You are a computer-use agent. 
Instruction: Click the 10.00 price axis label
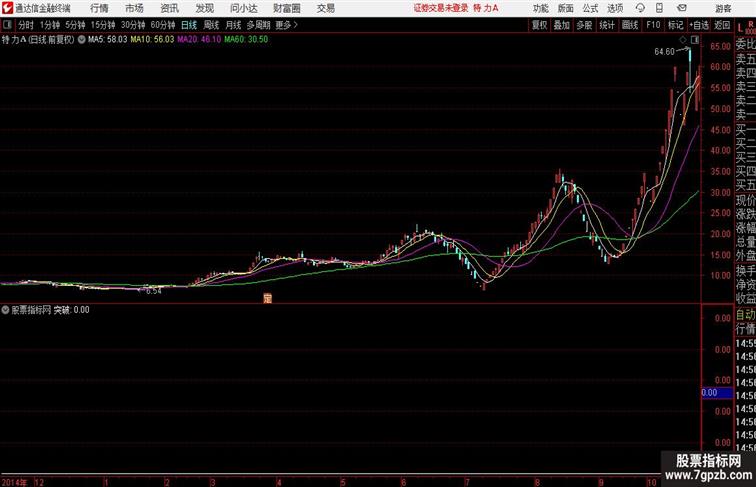pos(720,276)
